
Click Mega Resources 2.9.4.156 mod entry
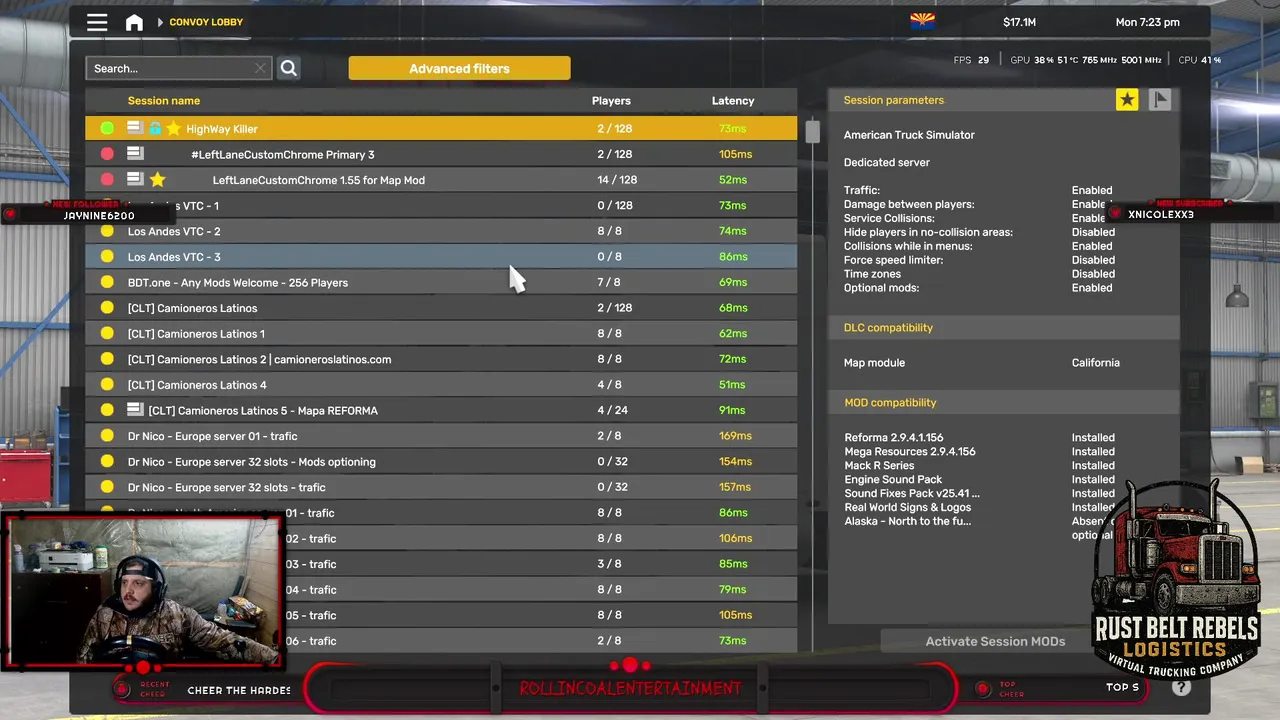click(910, 451)
